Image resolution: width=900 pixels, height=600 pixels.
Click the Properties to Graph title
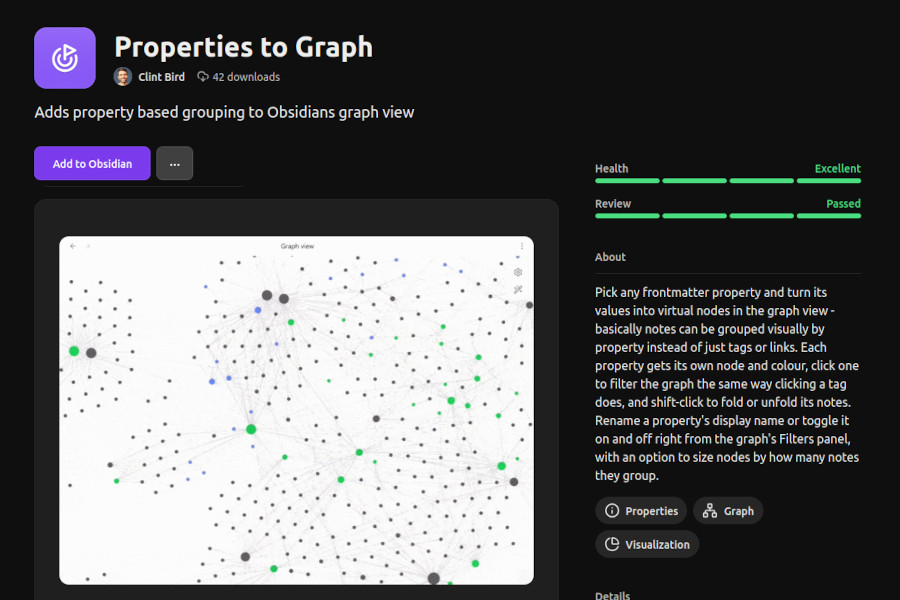[243, 47]
